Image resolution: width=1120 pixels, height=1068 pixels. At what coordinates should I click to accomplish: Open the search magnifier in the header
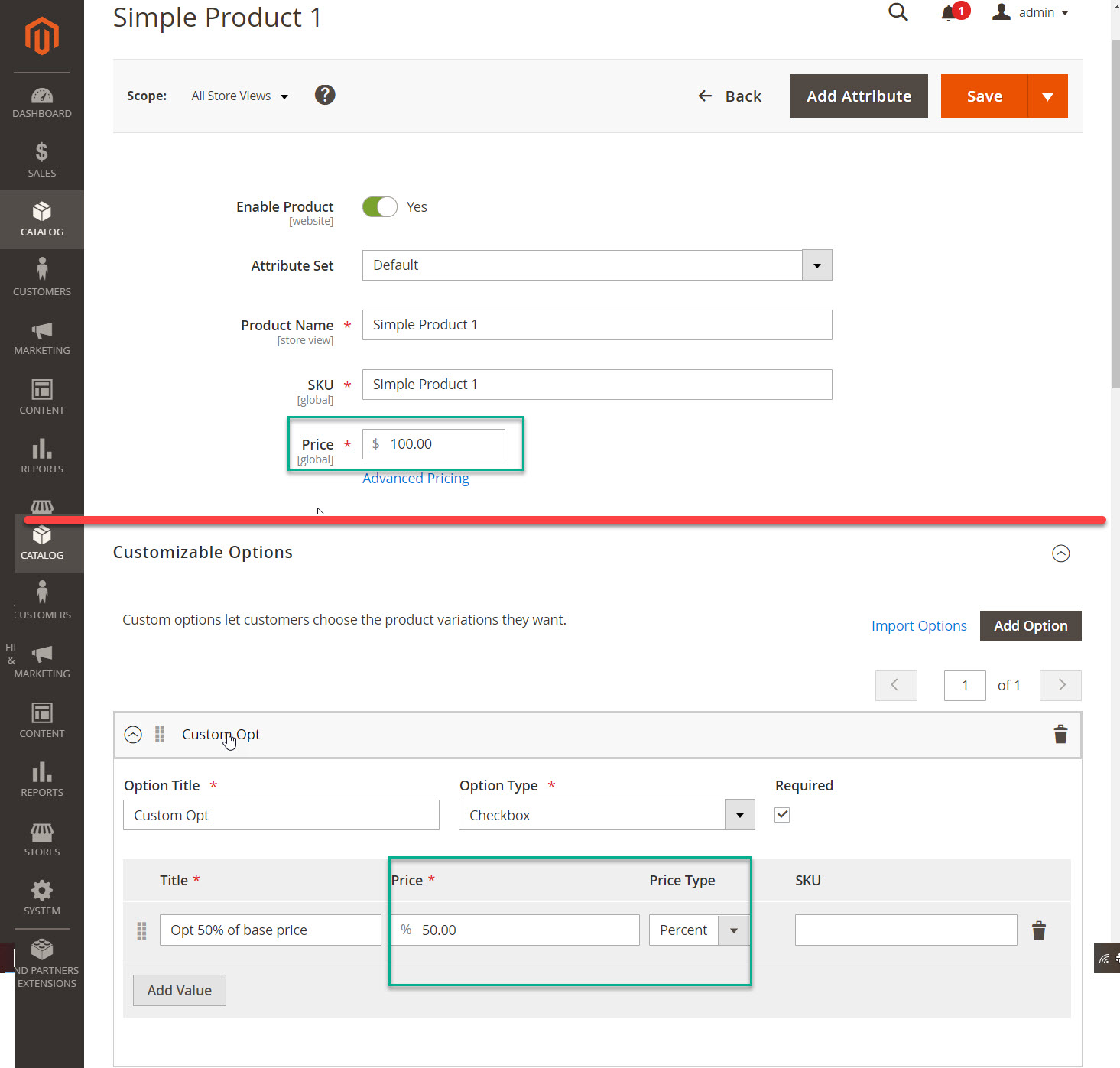[x=898, y=12]
